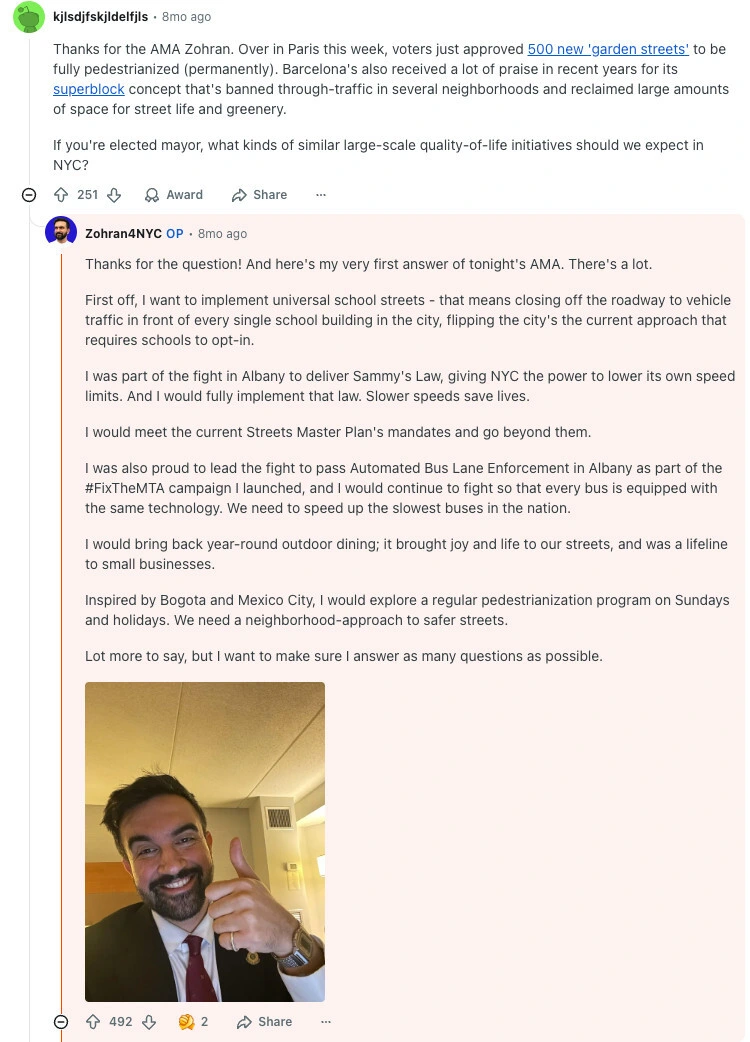This screenshot has width=750, height=1042.
Task: Downvote the Zohran4NYC reply
Action: pos(149,1022)
